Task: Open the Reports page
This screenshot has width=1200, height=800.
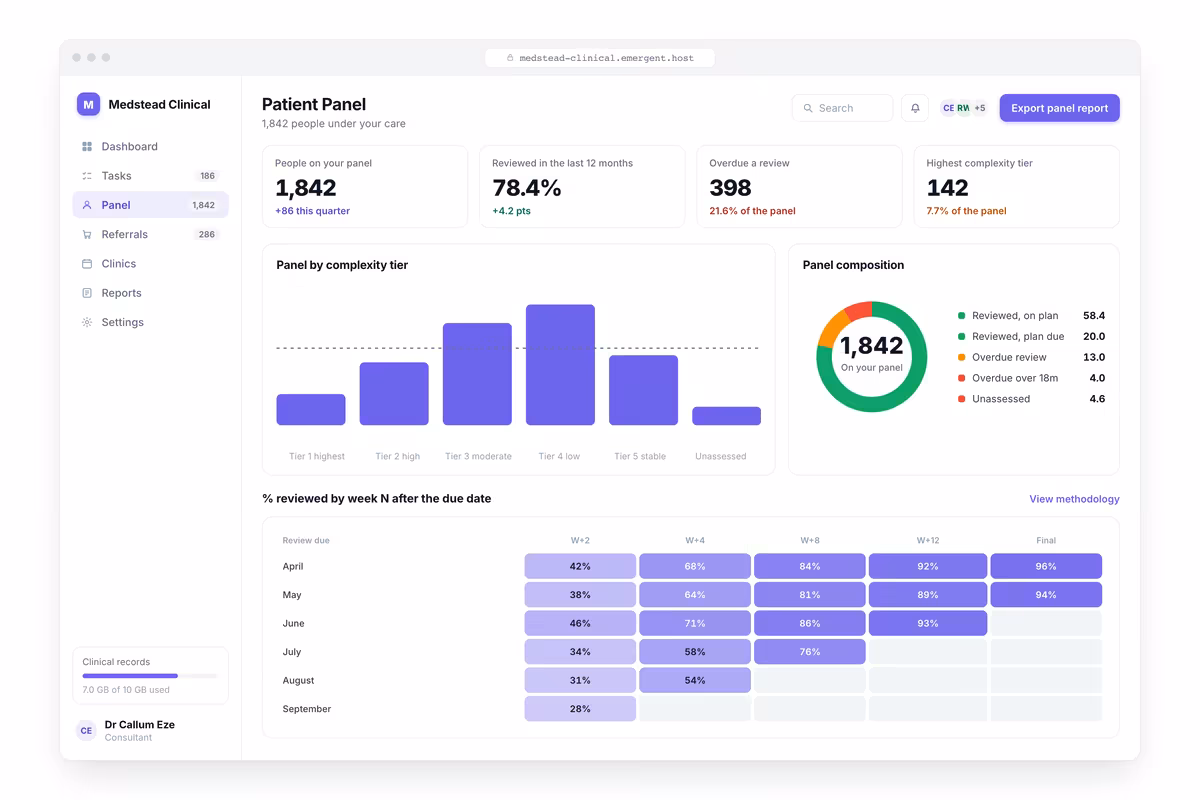Action: click(x=151, y=293)
